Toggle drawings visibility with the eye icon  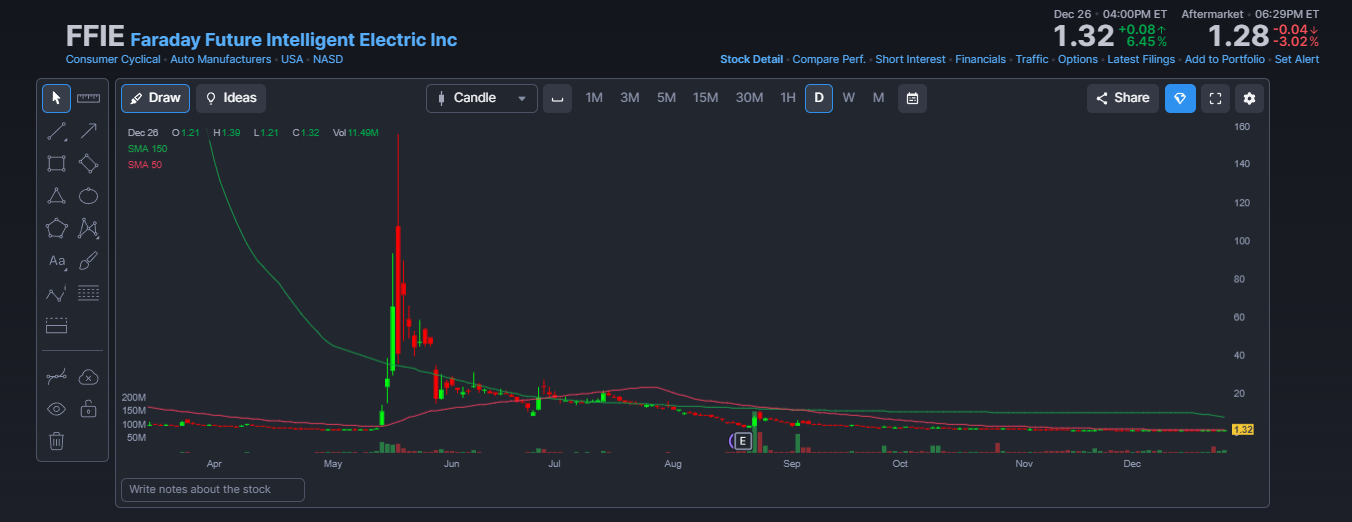[x=57, y=408]
